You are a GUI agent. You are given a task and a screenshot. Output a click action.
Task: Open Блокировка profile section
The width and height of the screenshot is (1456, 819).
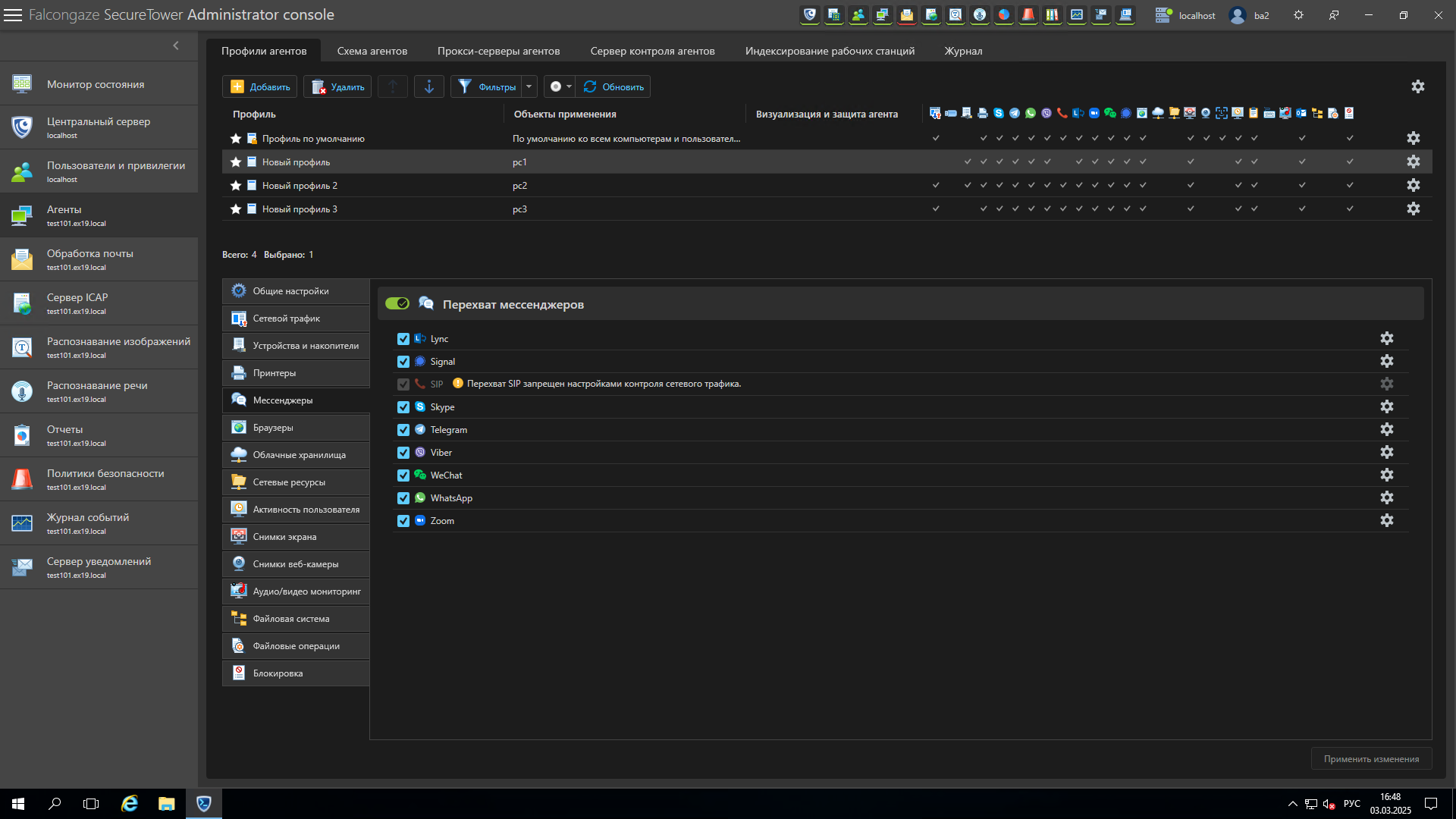(296, 673)
